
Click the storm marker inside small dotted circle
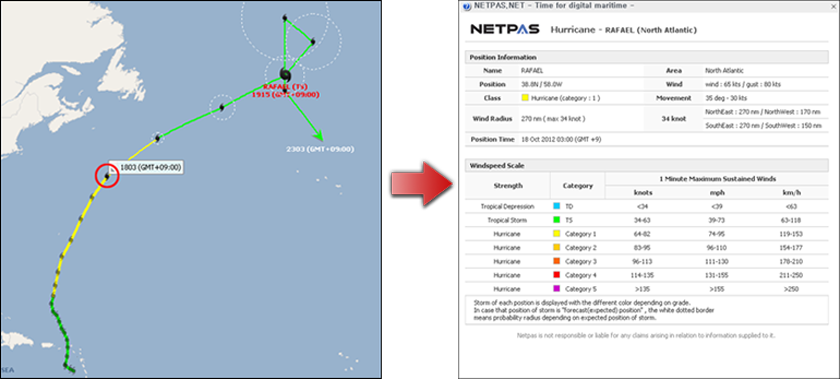(x=221, y=108)
